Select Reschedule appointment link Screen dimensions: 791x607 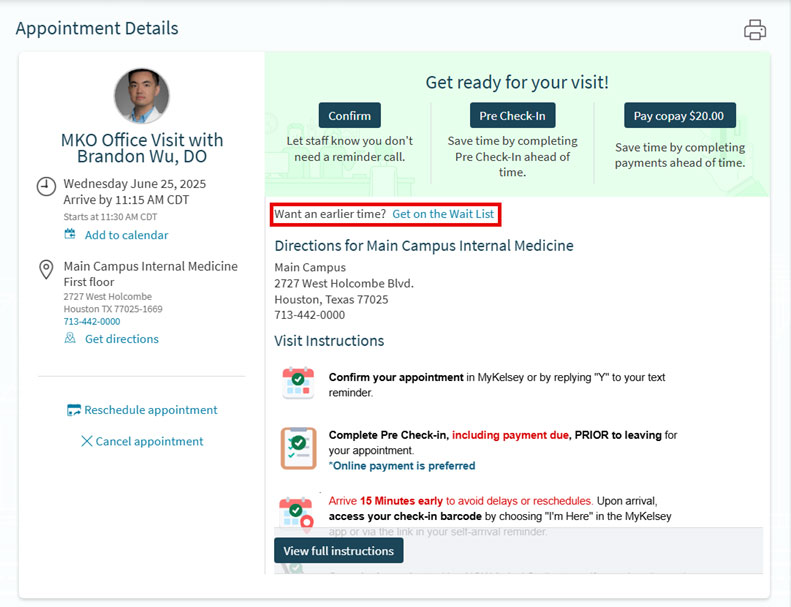150,410
